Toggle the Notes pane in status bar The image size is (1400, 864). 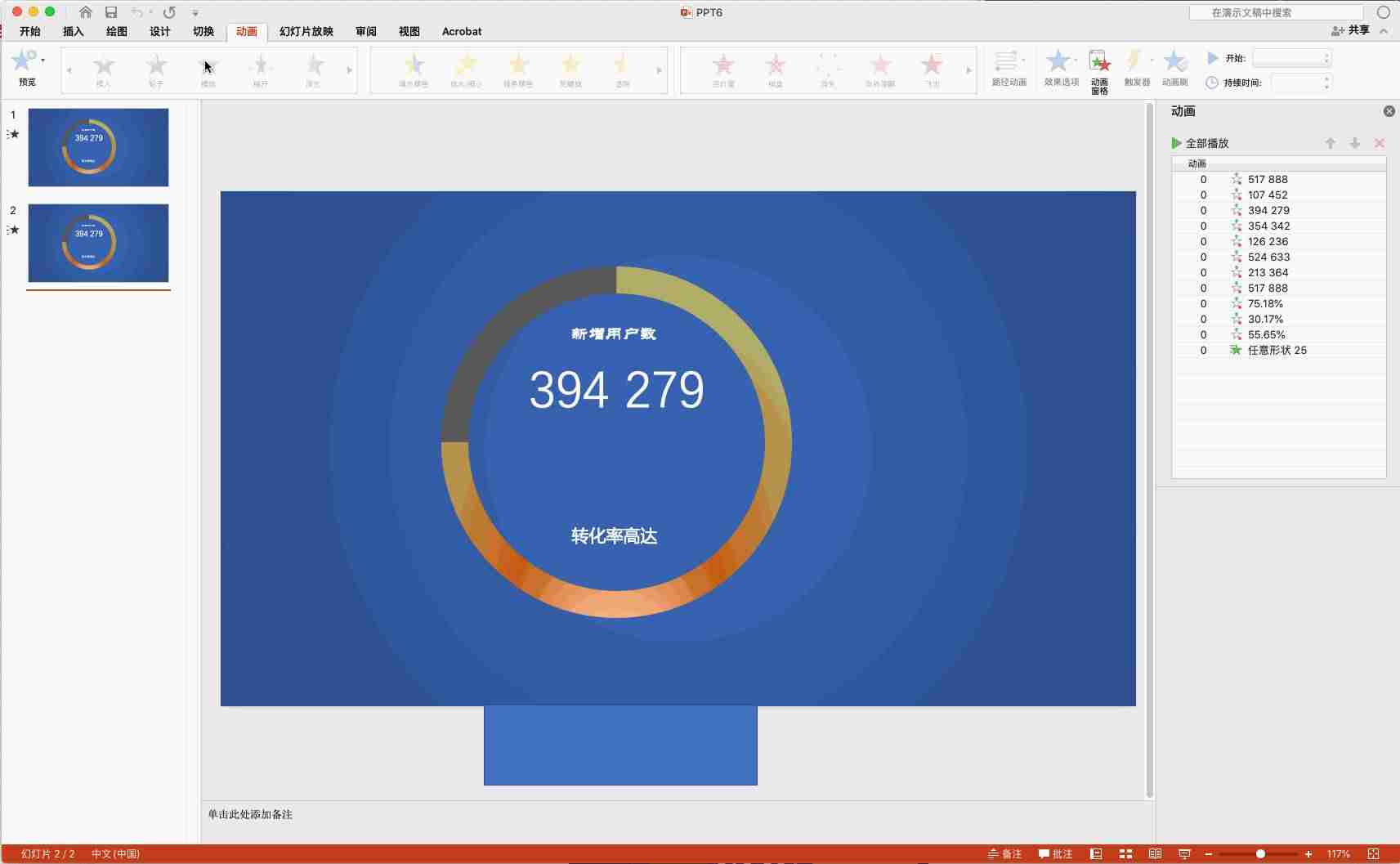tap(1004, 853)
